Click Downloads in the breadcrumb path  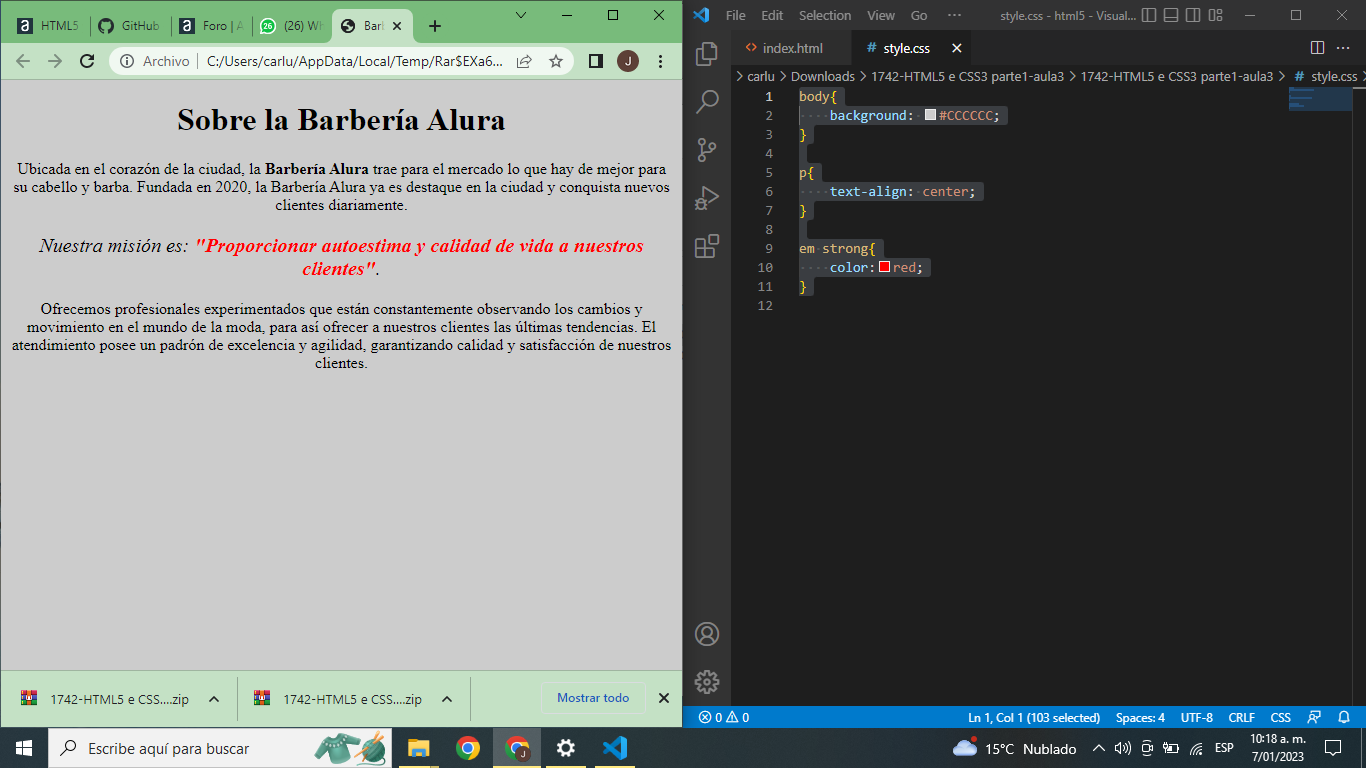(823, 76)
